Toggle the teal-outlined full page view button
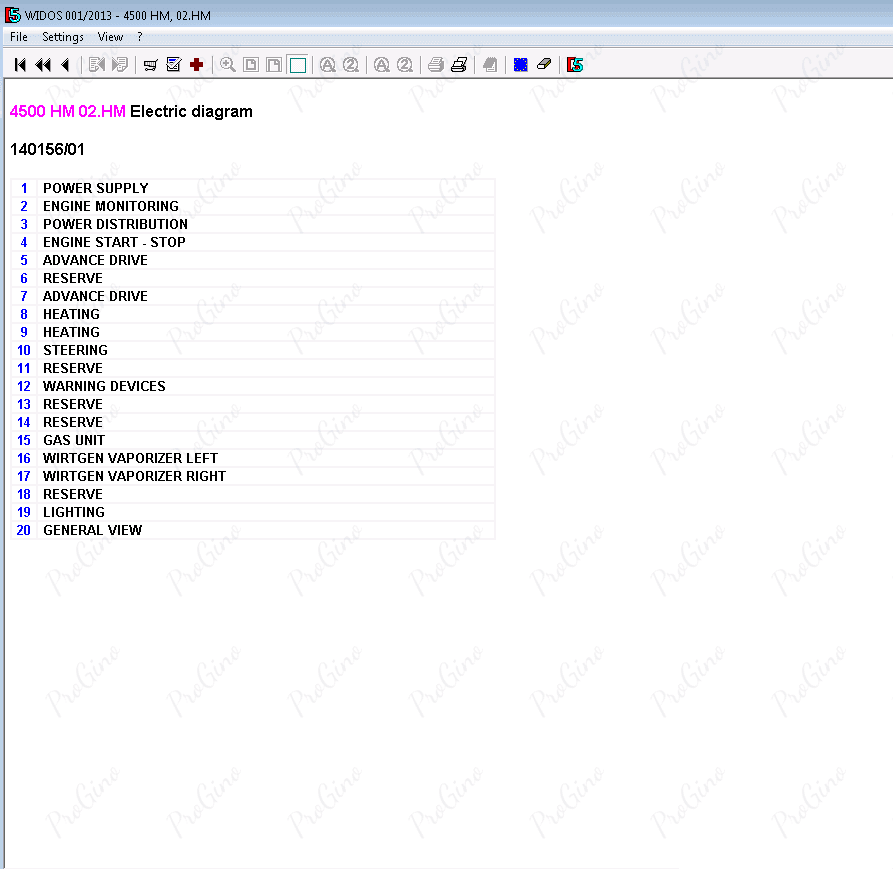Screen dimensions: 893x869 tap(297, 65)
